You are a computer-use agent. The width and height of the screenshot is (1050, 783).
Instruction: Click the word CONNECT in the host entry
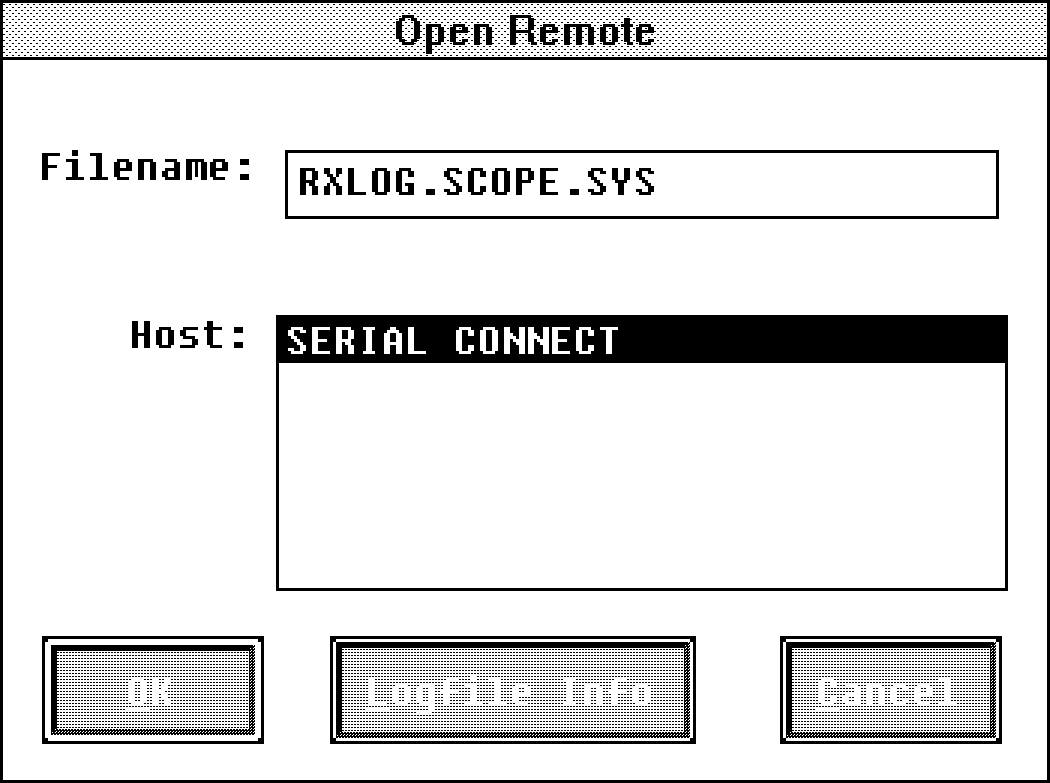[537, 341]
